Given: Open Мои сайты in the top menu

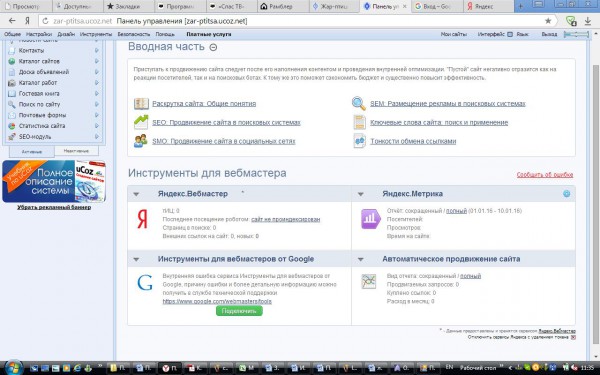Looking at the screenshot, I should pyautogui.click(x=454, y=34).
